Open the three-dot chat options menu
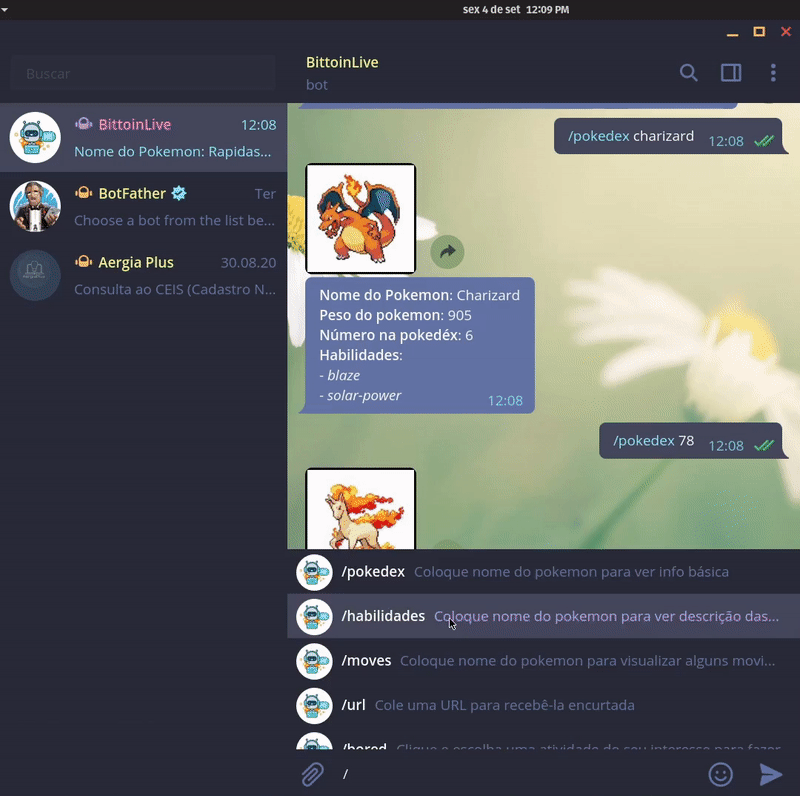The height and width of the screenshot is (796, 800). pyautogui.click(x=773, y=73)
